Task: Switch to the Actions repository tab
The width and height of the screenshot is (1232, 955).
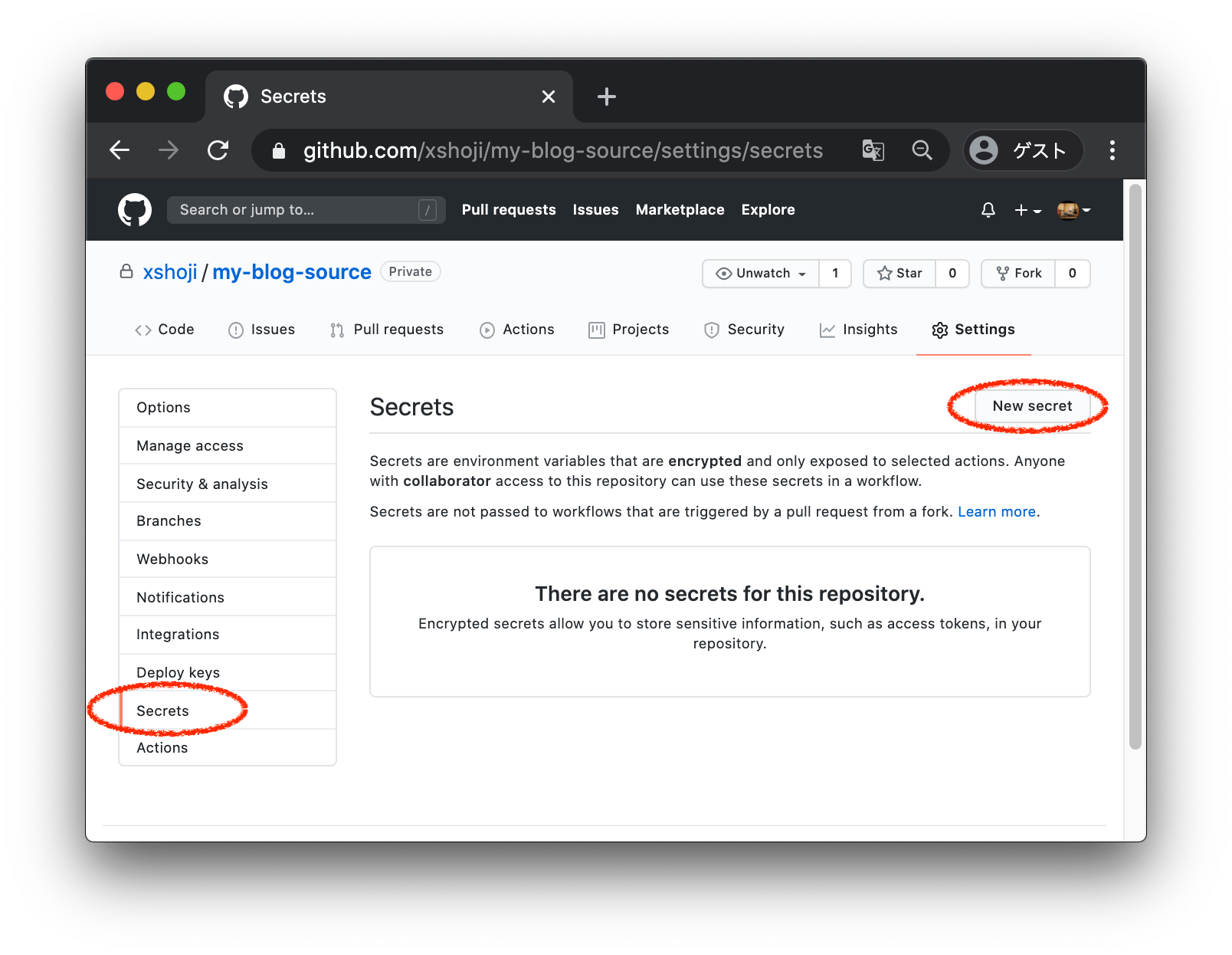Action: pos(517,330)
